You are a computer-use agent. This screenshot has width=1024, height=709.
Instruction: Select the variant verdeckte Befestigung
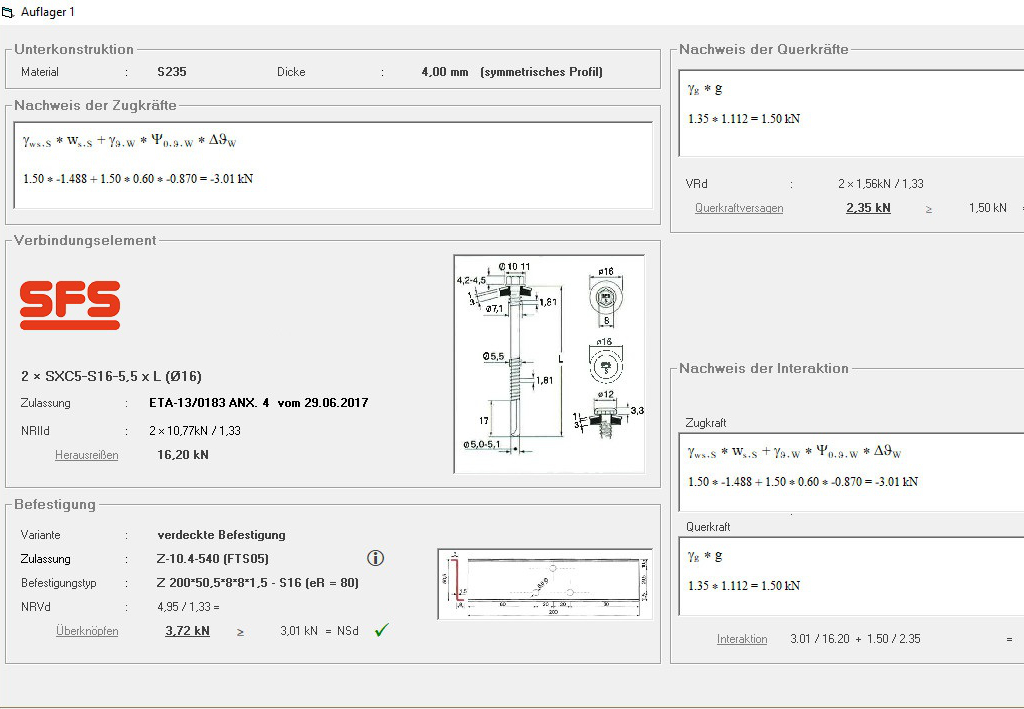pyautogui.click(x=221, y=535)
